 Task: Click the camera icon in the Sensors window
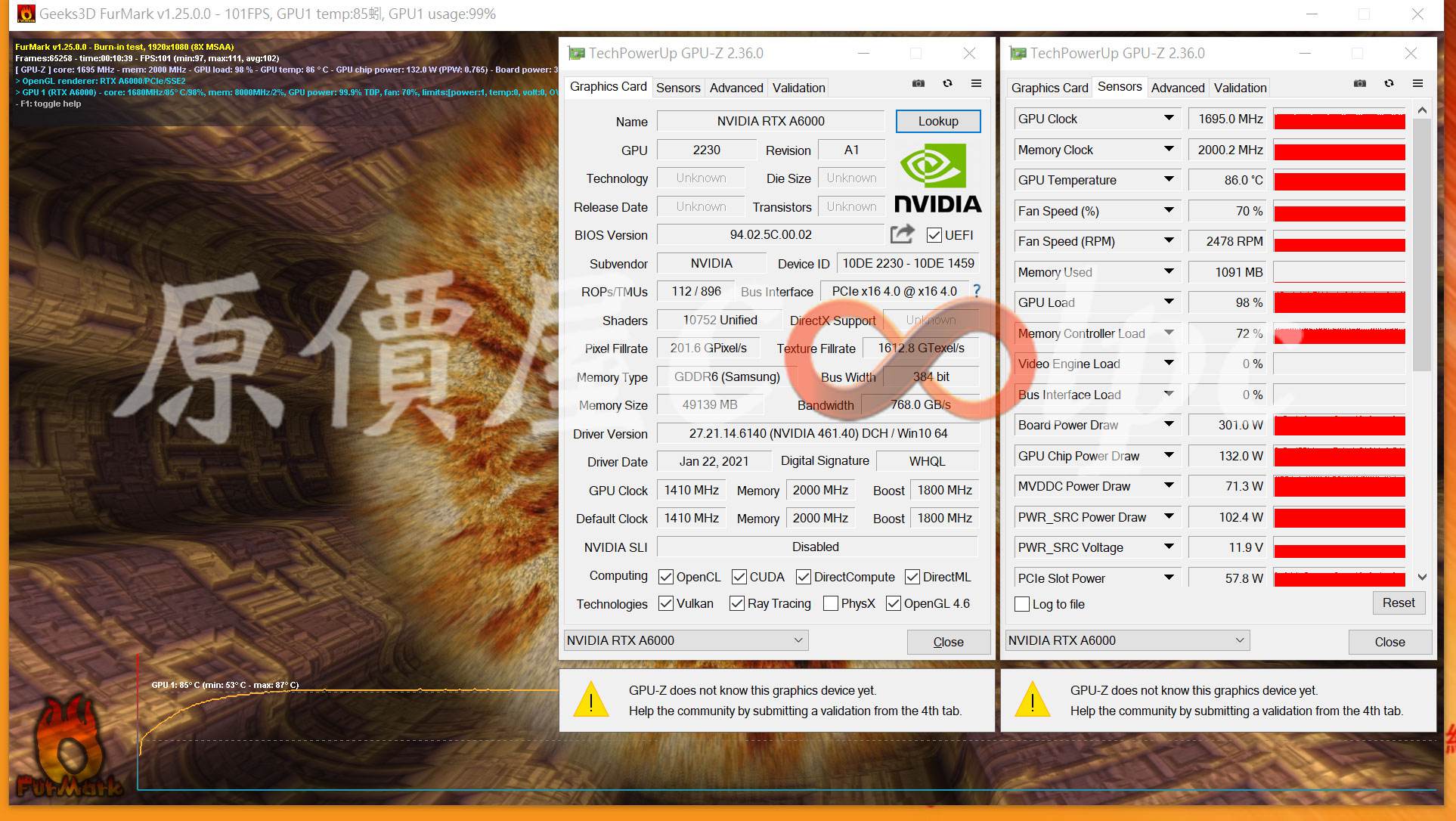(x=1359, y=84)
